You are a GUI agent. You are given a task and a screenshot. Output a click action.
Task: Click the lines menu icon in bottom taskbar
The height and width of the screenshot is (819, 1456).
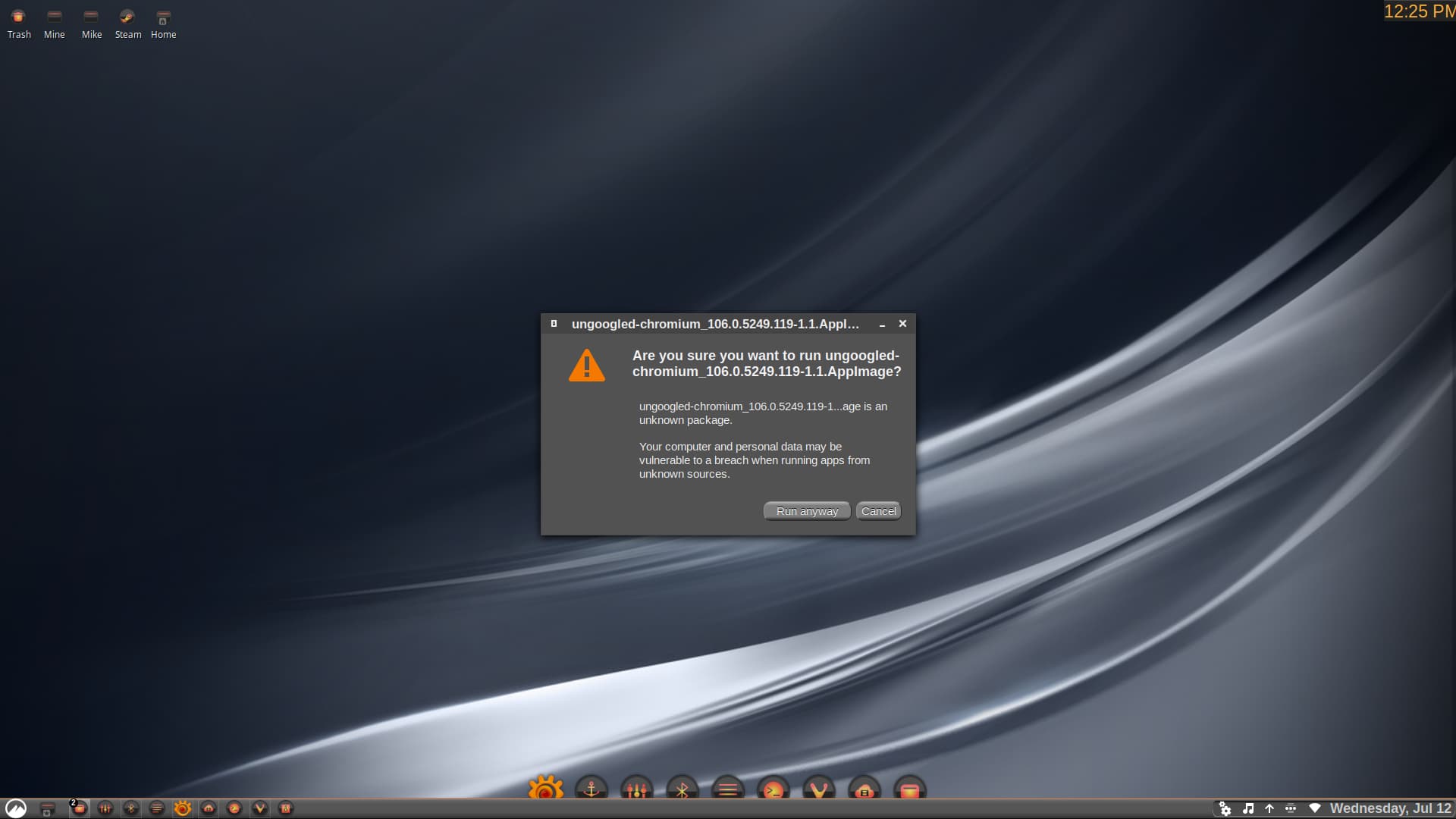(157, 808)
